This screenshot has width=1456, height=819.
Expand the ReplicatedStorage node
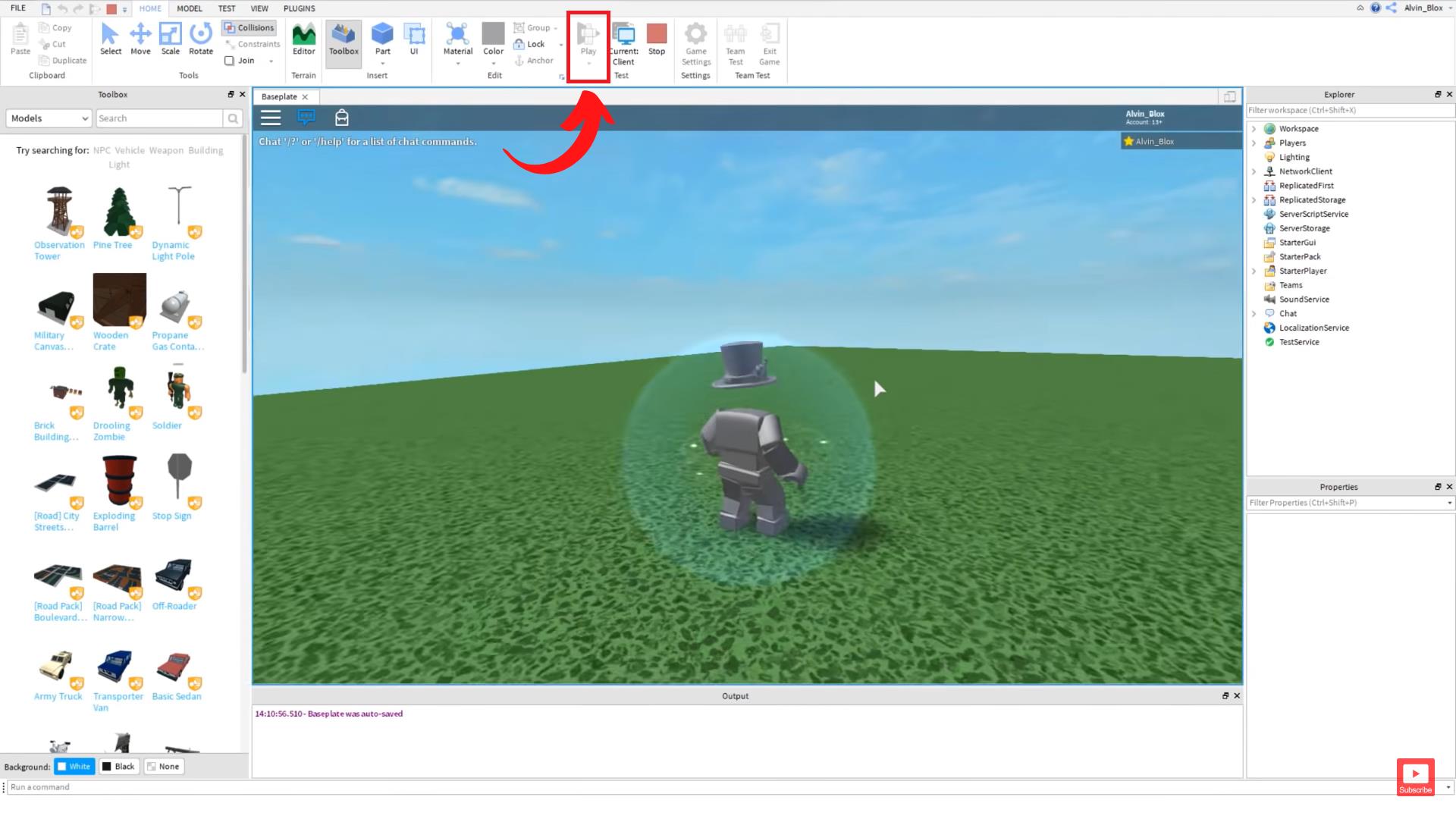point(1254,200)
